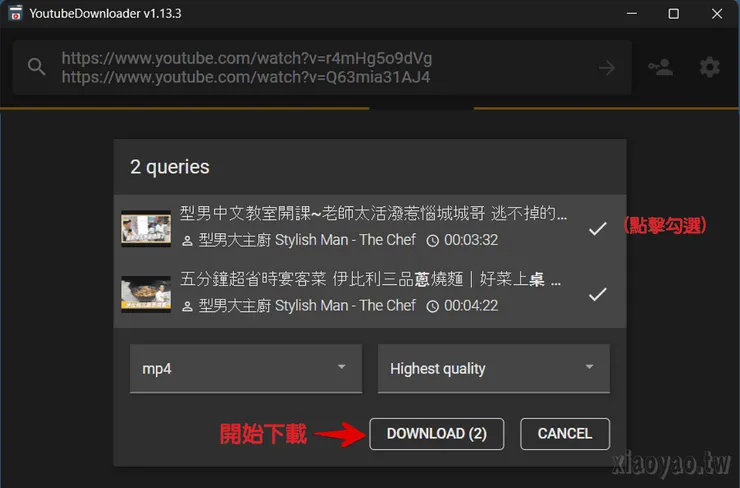Viewport: 740px width, 488px height.
Task: Click the '2 queries' heading
Action: point(170,167)
